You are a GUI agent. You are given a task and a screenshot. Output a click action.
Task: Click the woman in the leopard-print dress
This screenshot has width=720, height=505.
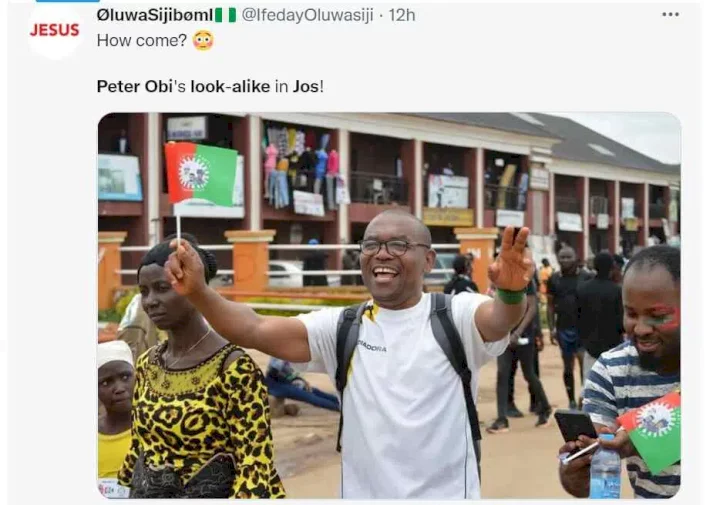(197, 372)
